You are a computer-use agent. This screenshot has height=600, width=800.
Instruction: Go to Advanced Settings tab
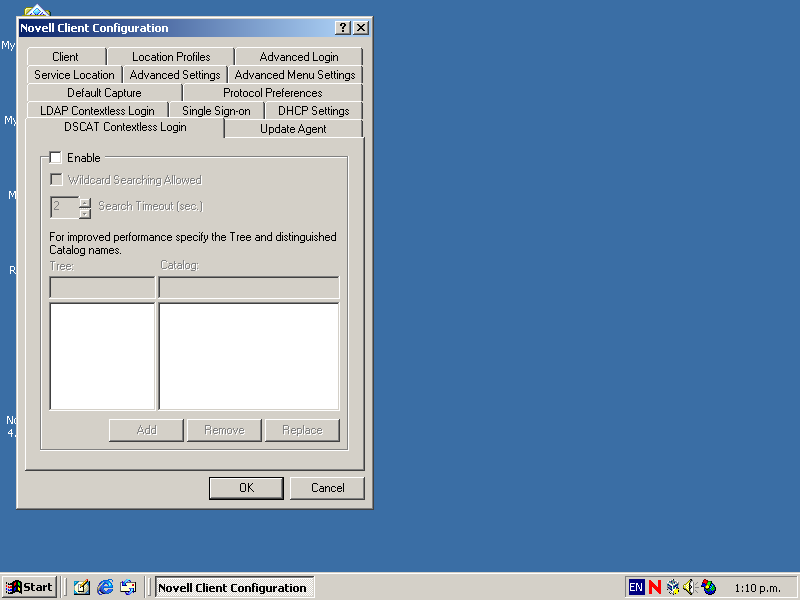click(x=175, y=74)
